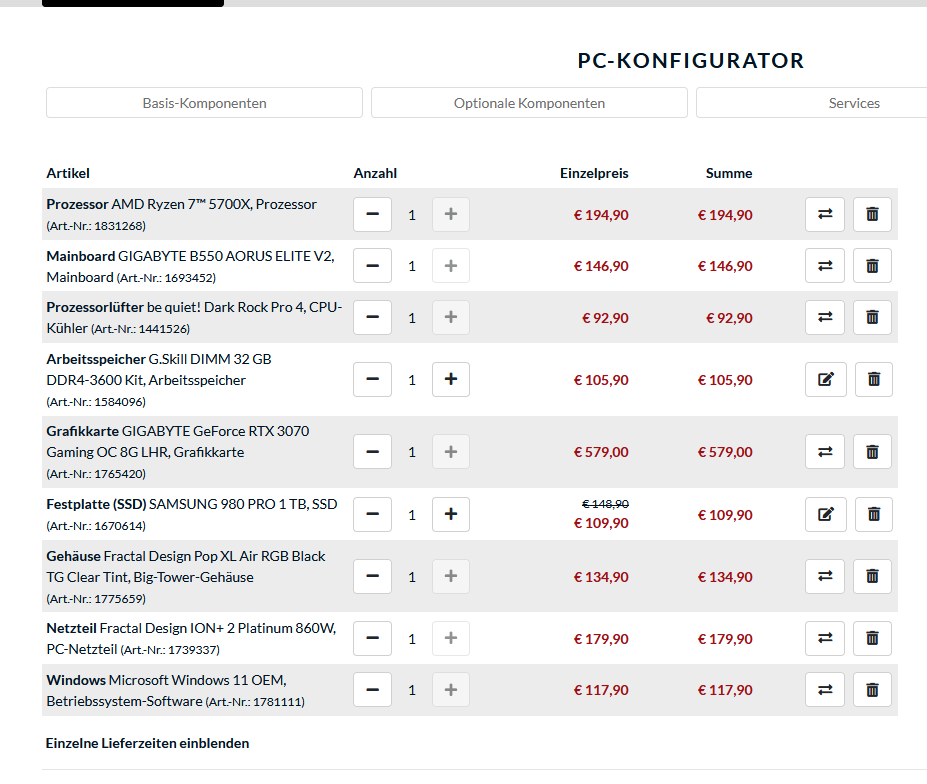Increase Grafikkarte RTX 3070 quantity
Viewport: 927px width, 784px height.
(x=450, y=452)
